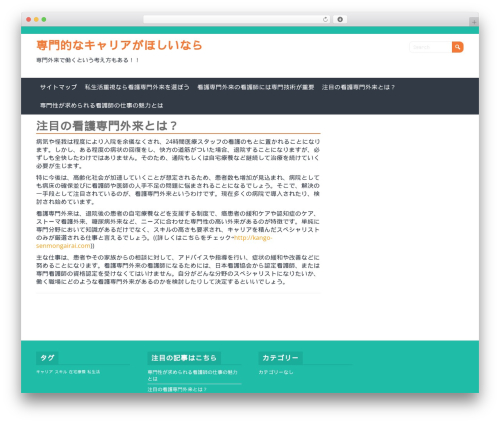Minimize window with yellow button
Image resolution: width=500 pixels, height=423 pixels.
click(36, 19)
